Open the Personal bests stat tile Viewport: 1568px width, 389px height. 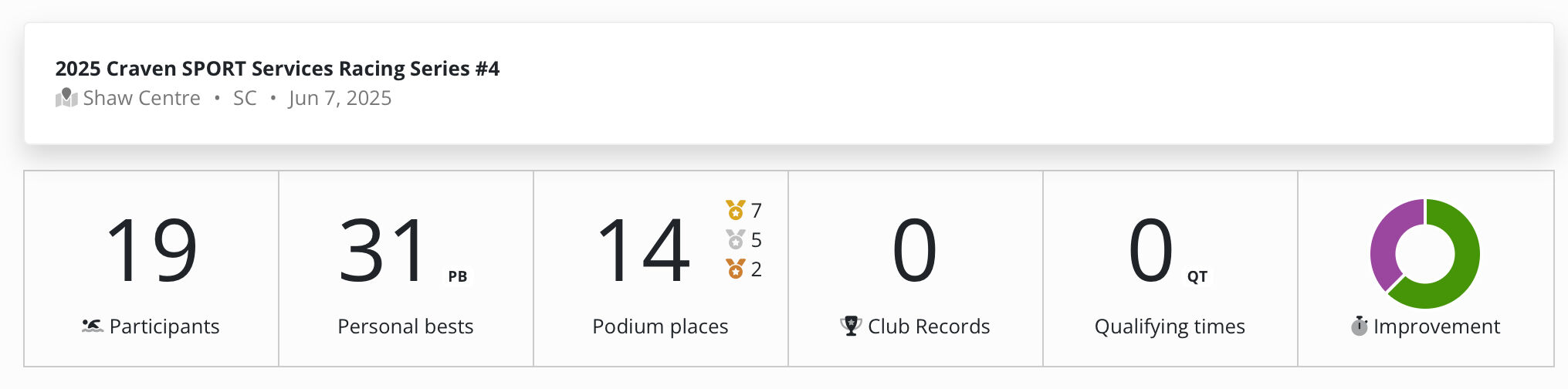[x=406, y=269]
